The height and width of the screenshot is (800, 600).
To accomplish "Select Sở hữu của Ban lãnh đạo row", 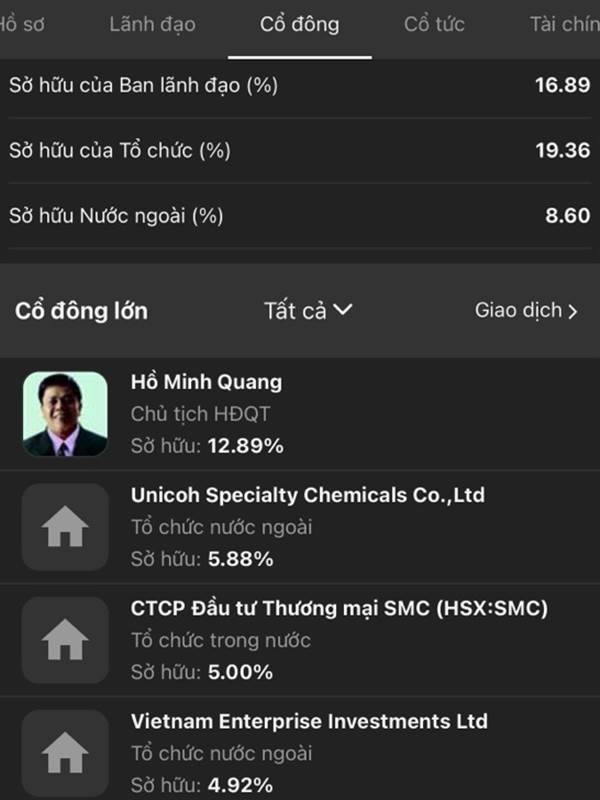I will pyautogui.click(x=300, y=85).
